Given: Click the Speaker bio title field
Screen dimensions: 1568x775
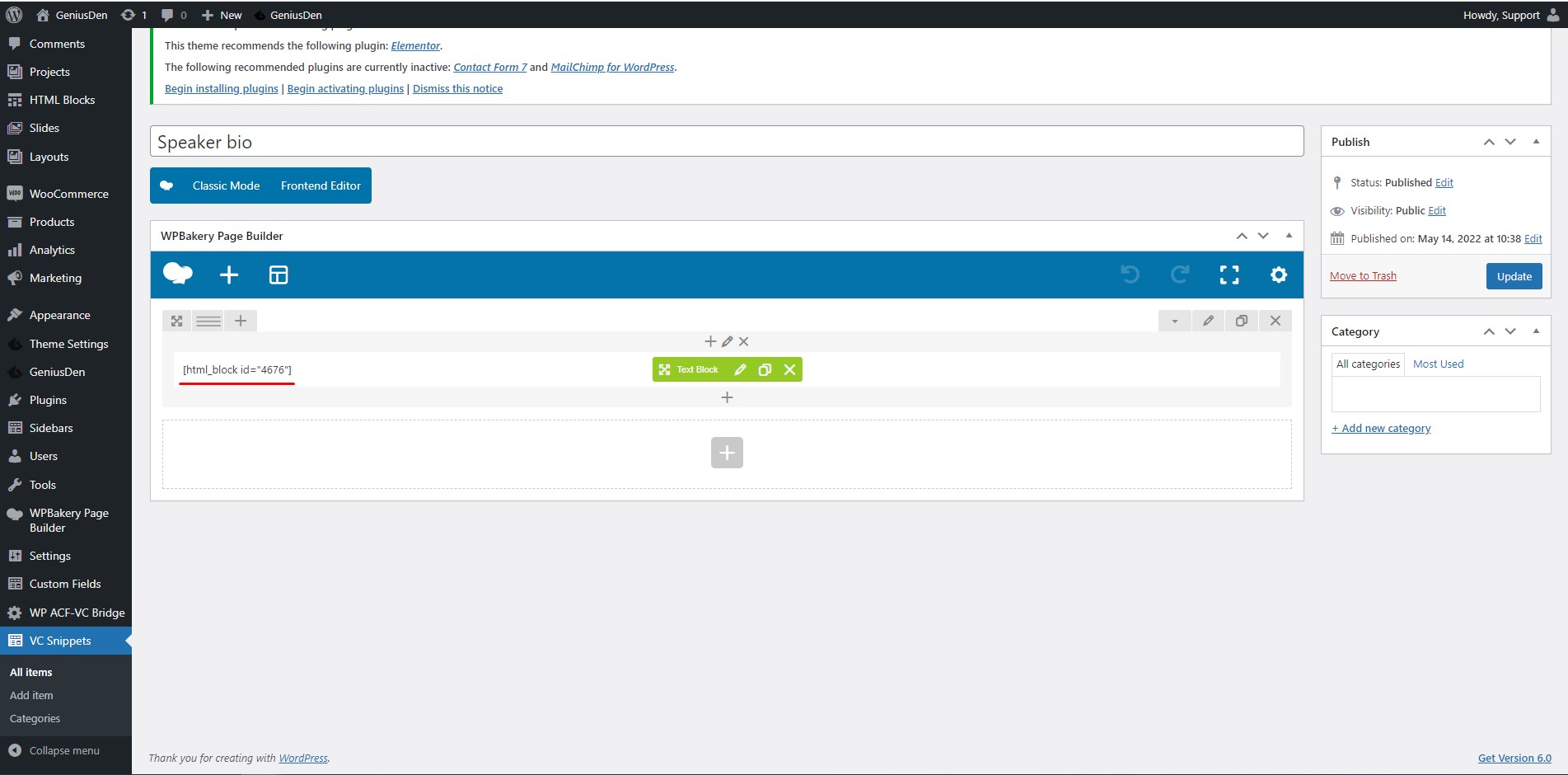Looking at the screenshot, I should (727, 141).
